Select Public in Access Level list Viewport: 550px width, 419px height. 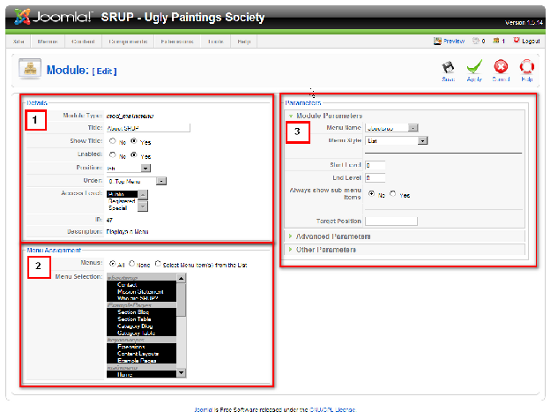122,194
